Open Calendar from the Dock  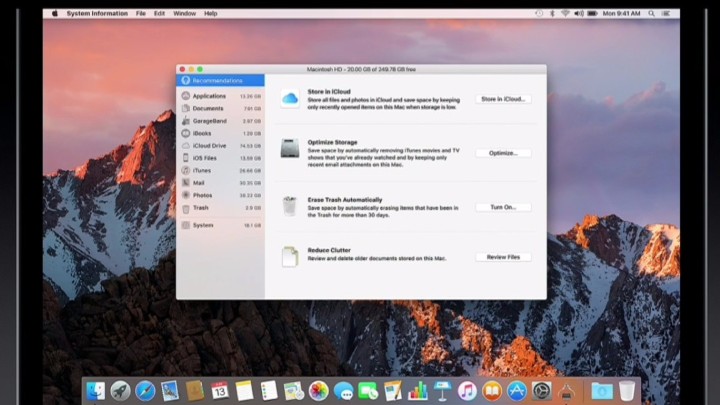tap(220, 391)
